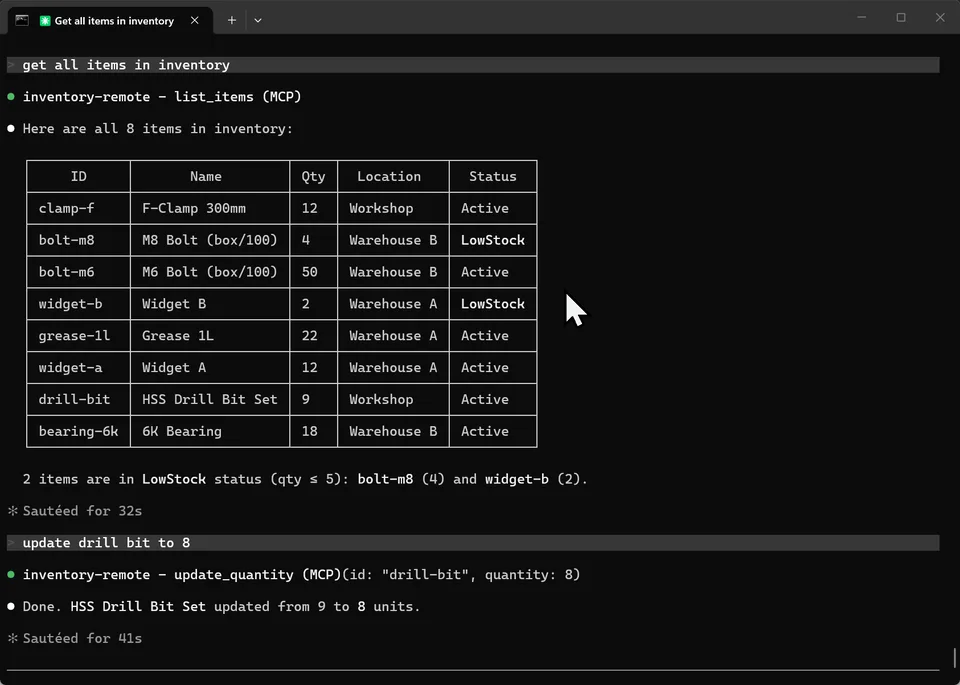This screenshot has width=960, height=685.
Task: Click the terminal scrollbar thumb at right edge
Action: pyautogui.click(x=954, y=659)
